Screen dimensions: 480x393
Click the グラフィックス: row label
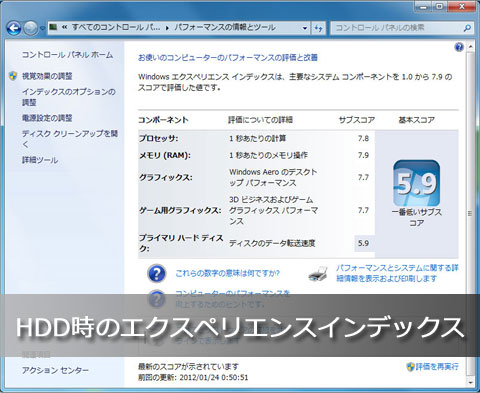pyautogui.click(x=166, y=177)
